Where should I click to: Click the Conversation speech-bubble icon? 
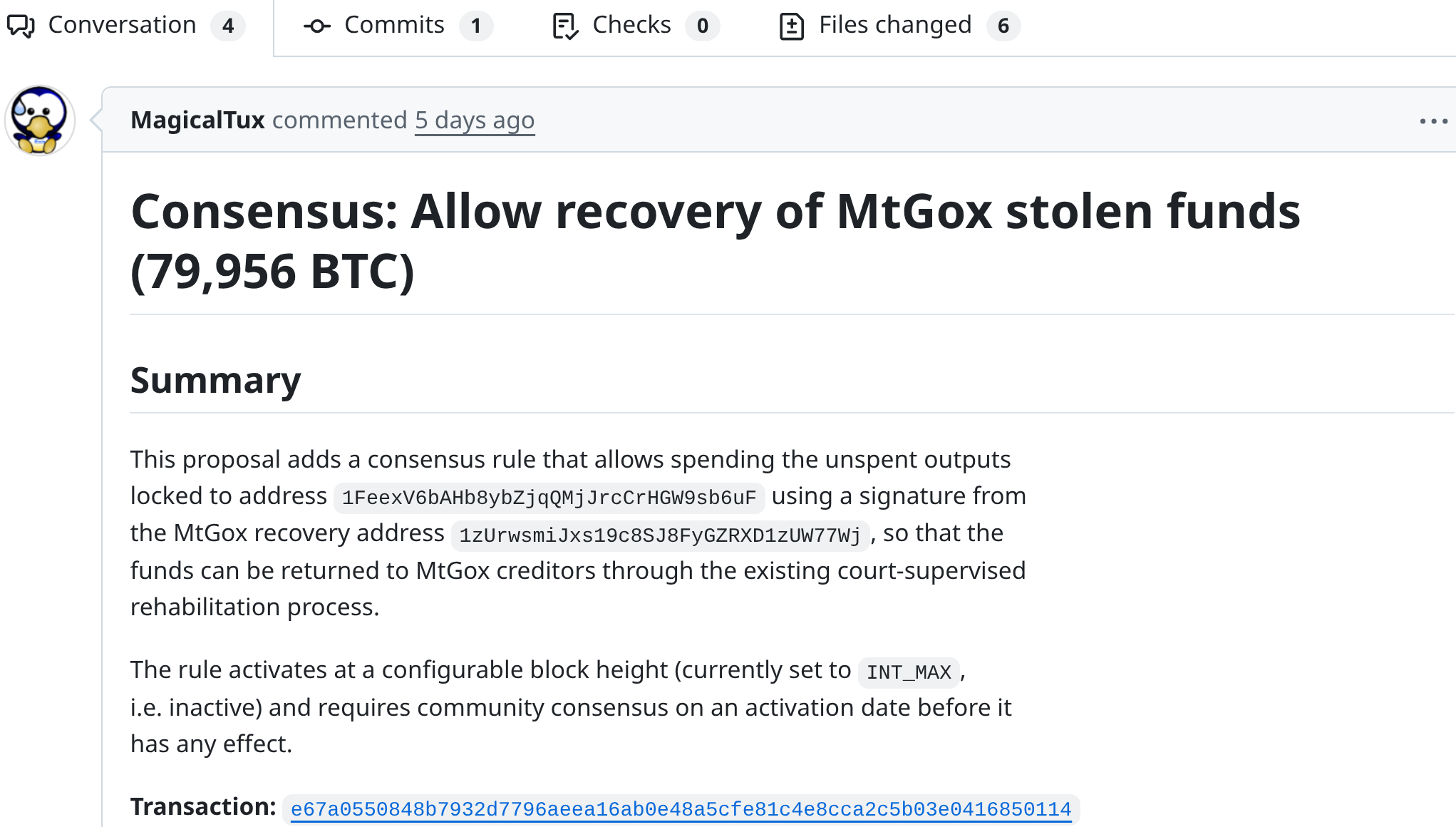[x=21, y=26]
